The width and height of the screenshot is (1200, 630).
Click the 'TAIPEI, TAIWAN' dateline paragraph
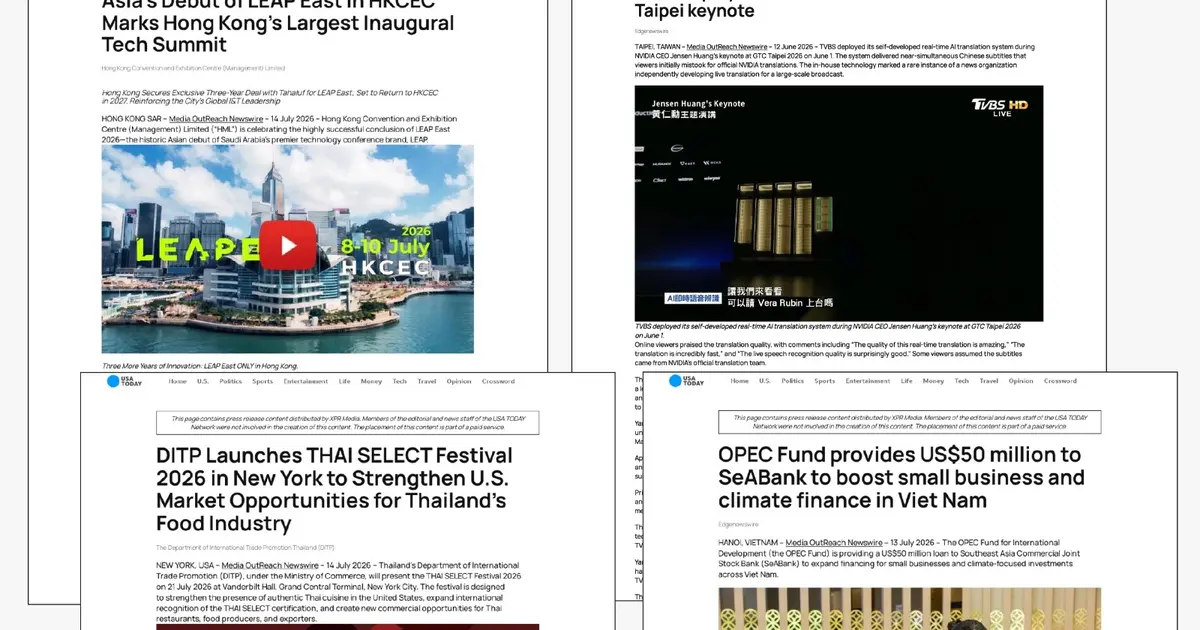(835, 62)
